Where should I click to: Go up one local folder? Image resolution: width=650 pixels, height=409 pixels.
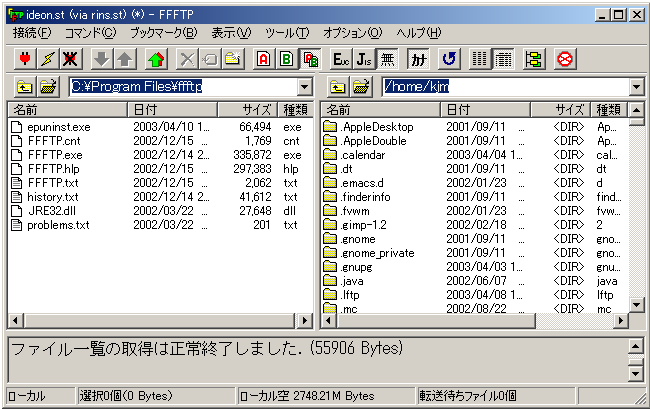(25, 87)
